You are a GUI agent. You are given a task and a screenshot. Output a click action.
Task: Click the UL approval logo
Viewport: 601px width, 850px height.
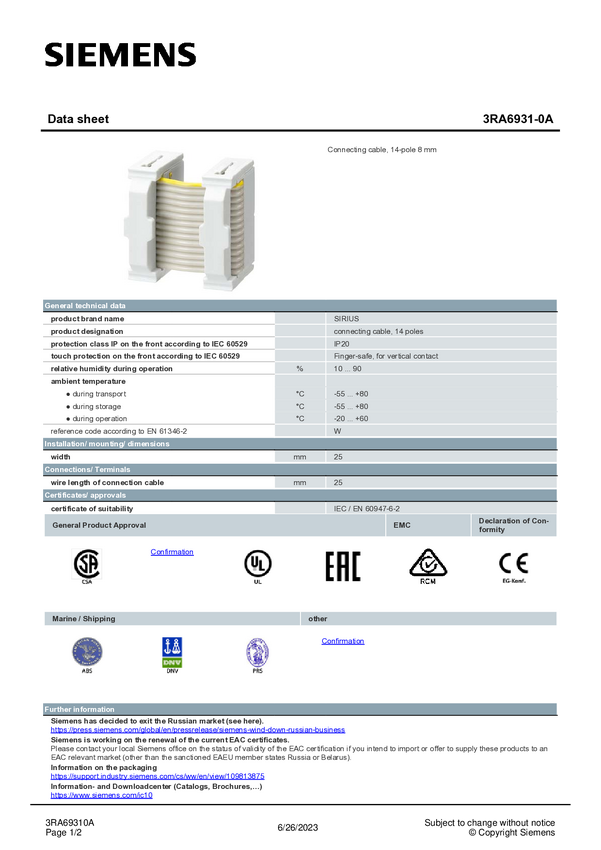click(257, 565)
